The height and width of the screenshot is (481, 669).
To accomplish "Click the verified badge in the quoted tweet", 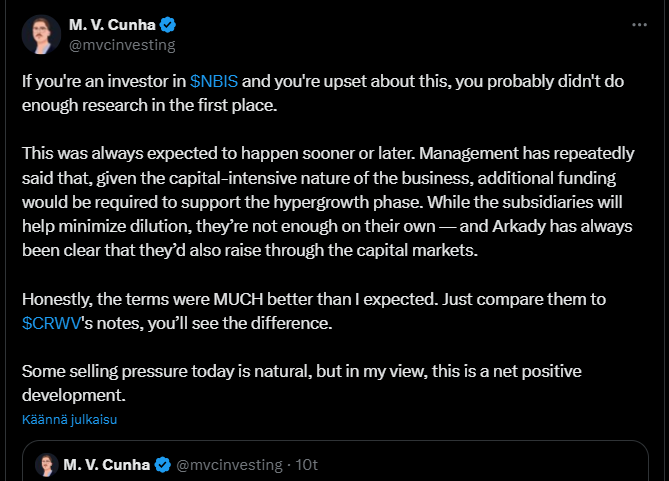I will pos(161,465).
